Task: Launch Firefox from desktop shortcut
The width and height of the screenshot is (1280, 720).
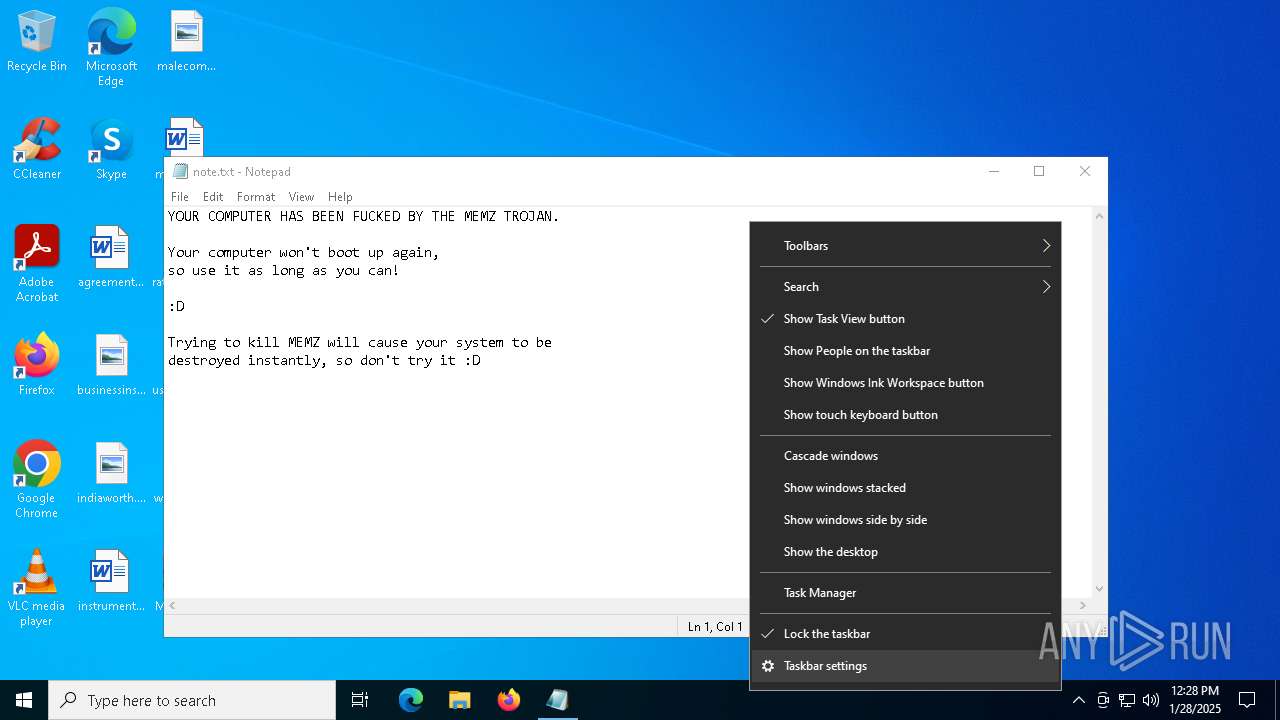Action: coord(37,366)
